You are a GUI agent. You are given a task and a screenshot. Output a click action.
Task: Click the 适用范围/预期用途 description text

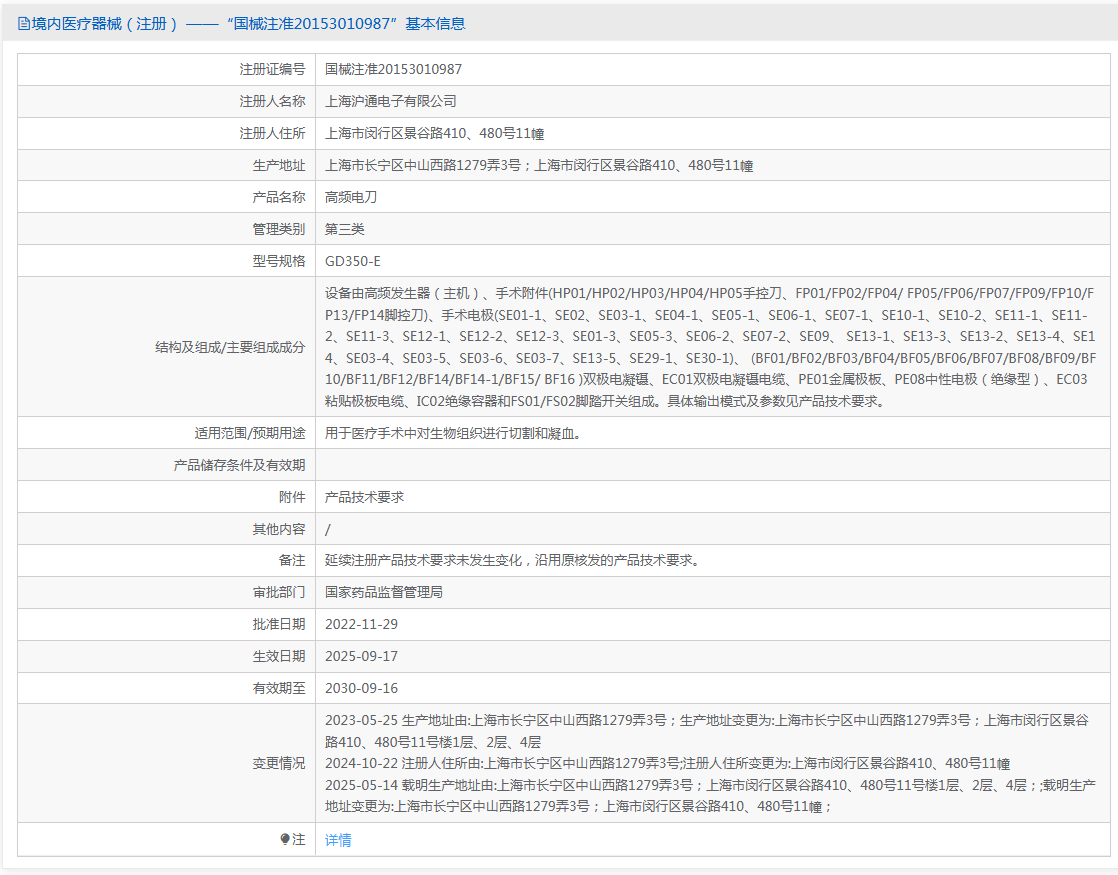453,433
